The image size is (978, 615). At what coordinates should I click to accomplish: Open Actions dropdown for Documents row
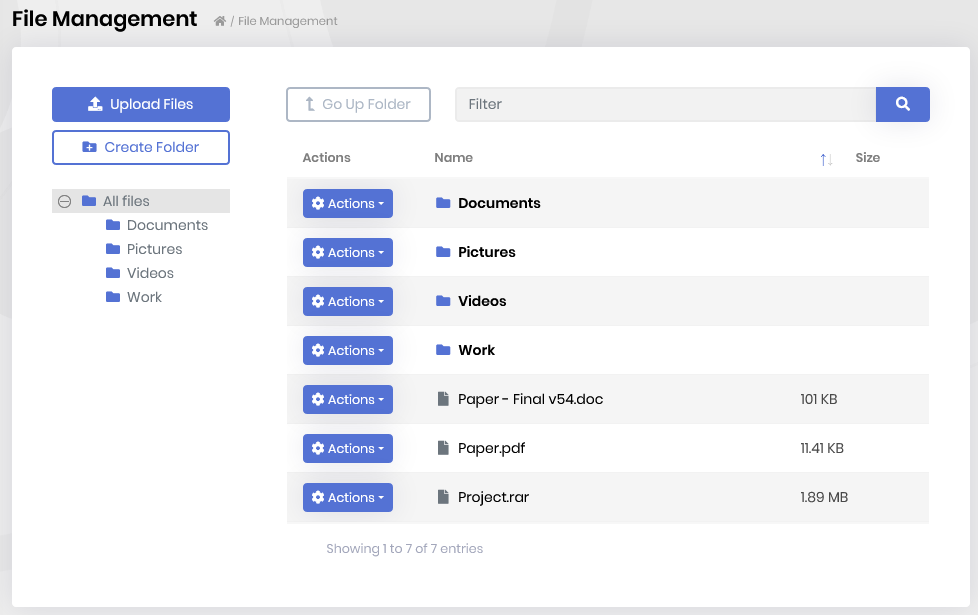(x=348, y=203)
